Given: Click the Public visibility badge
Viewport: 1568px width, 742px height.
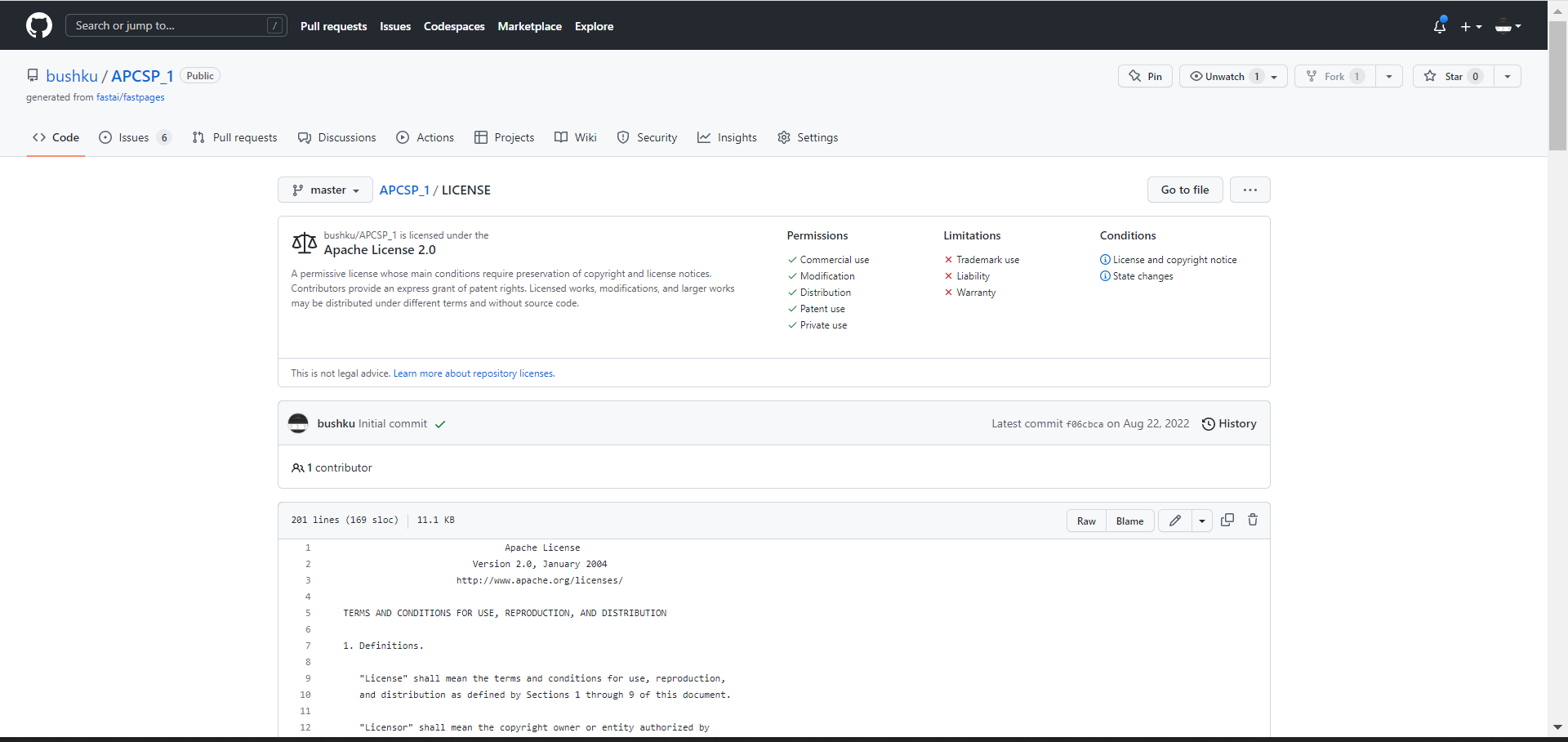Looking at the screenshot, I should [200, 76].
